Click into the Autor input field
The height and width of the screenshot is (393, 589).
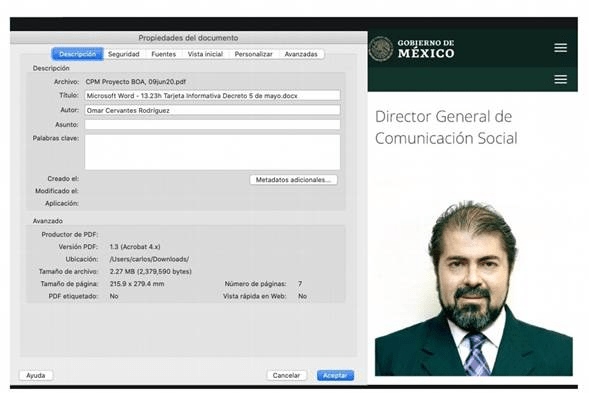212,110
